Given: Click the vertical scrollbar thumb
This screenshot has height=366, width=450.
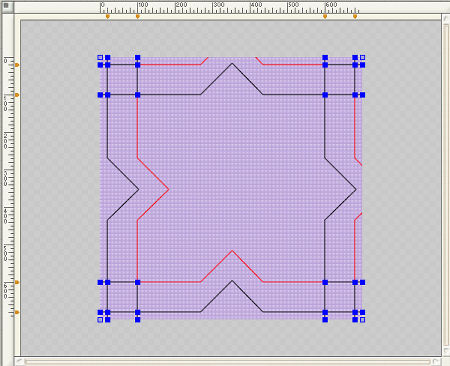Looking at the screenshot, I should coord(446,185).
